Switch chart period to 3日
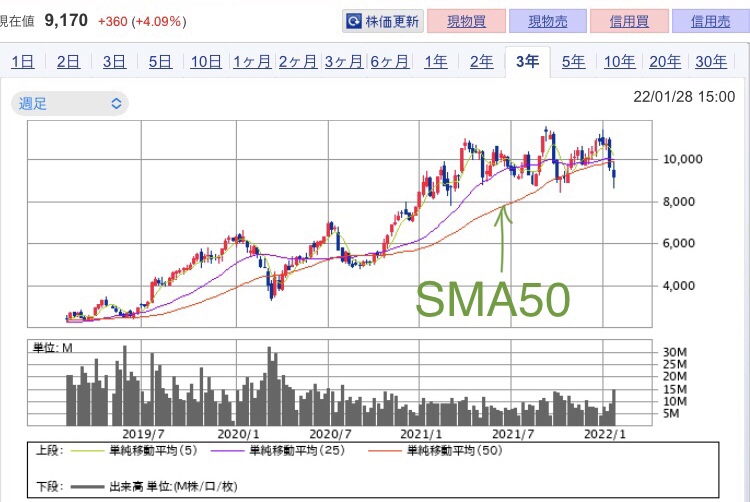Image resolution: width=750 pixels, height=502 pixels. click(x=114, y=62)
